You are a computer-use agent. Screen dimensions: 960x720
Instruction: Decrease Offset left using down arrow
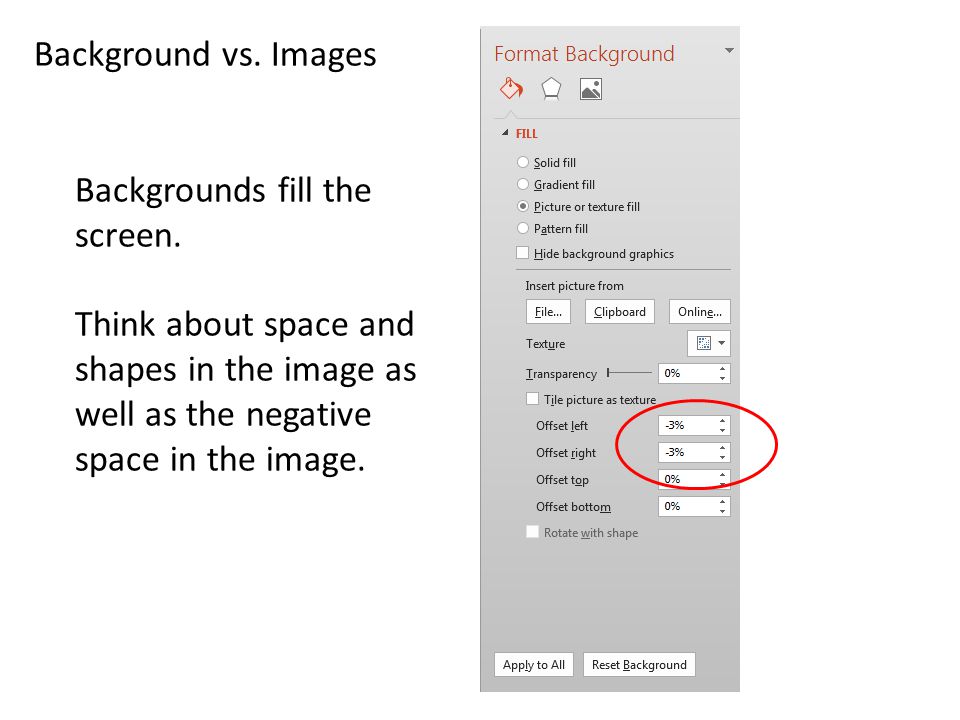point(722,430)
